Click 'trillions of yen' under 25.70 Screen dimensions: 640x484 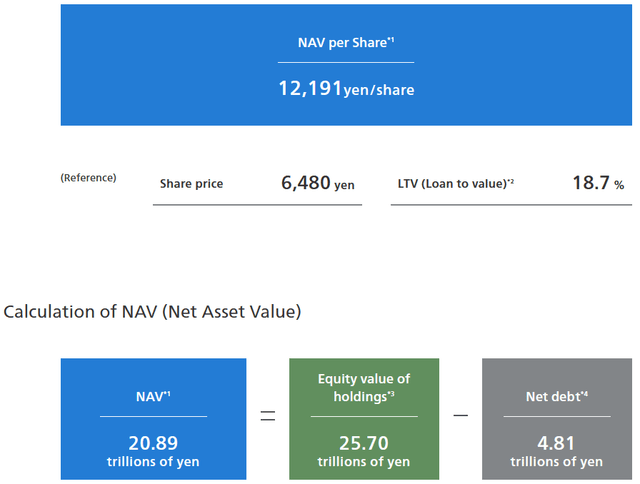[364, 462]
